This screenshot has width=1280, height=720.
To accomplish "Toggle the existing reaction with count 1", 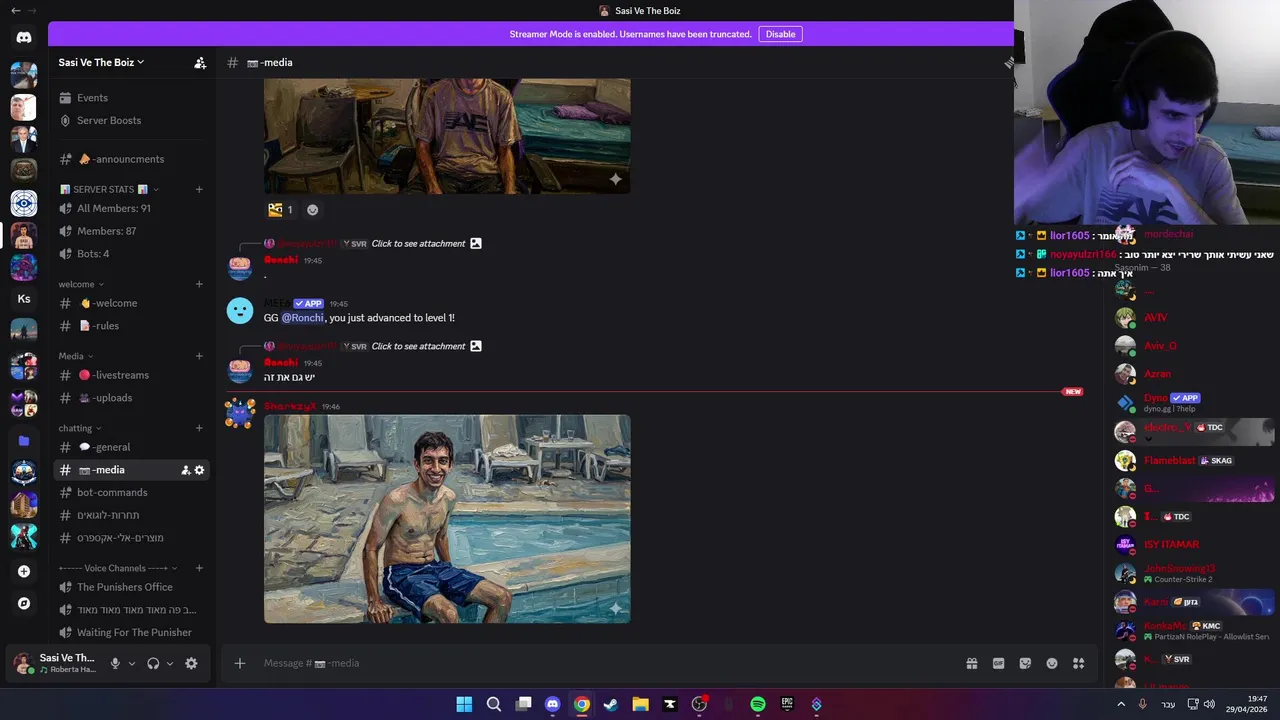I will [280, 210].
